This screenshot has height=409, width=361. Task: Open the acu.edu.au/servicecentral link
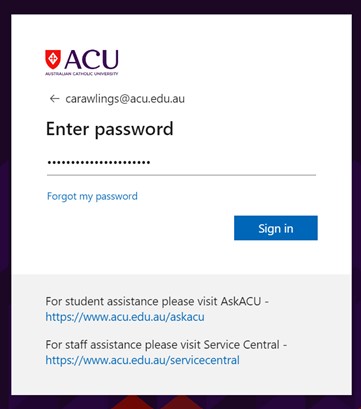(143, 360)
